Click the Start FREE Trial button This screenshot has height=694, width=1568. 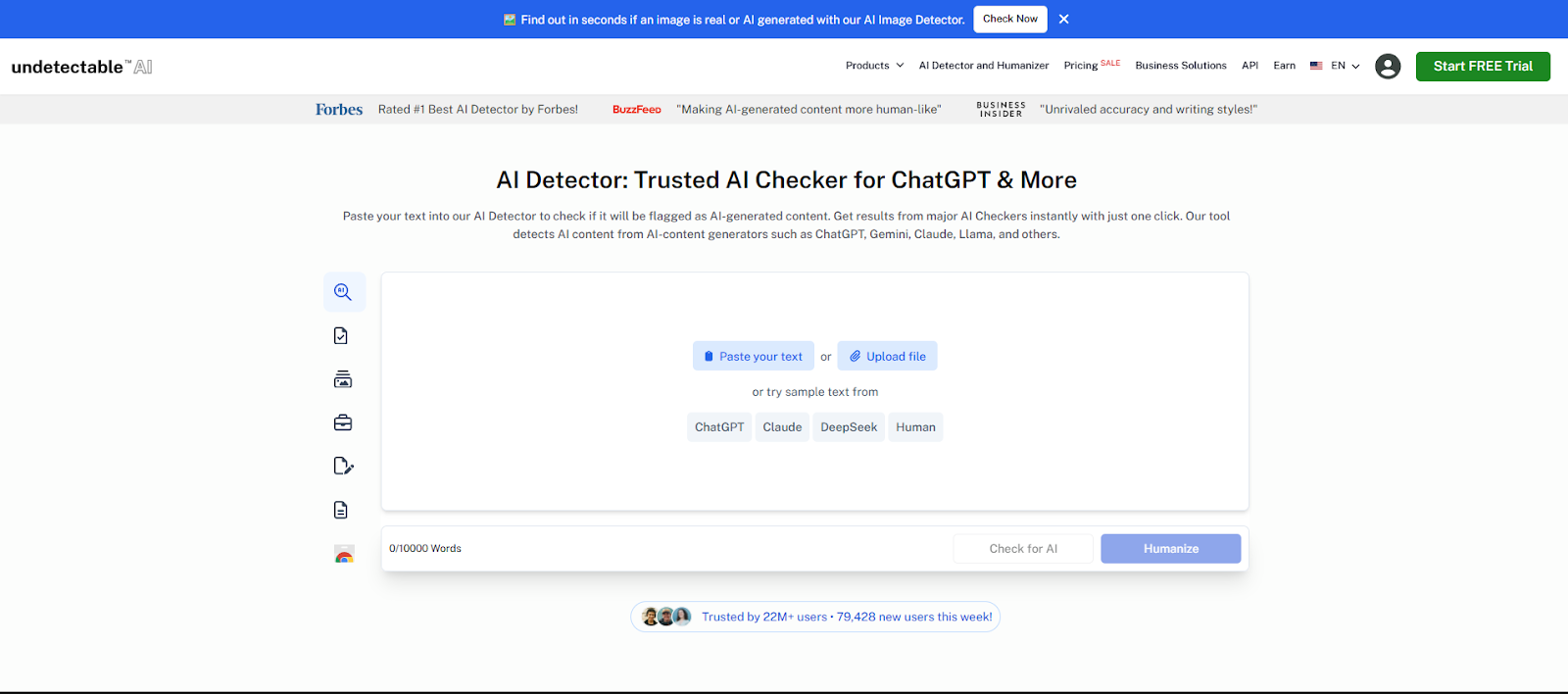click(1483, 67)
